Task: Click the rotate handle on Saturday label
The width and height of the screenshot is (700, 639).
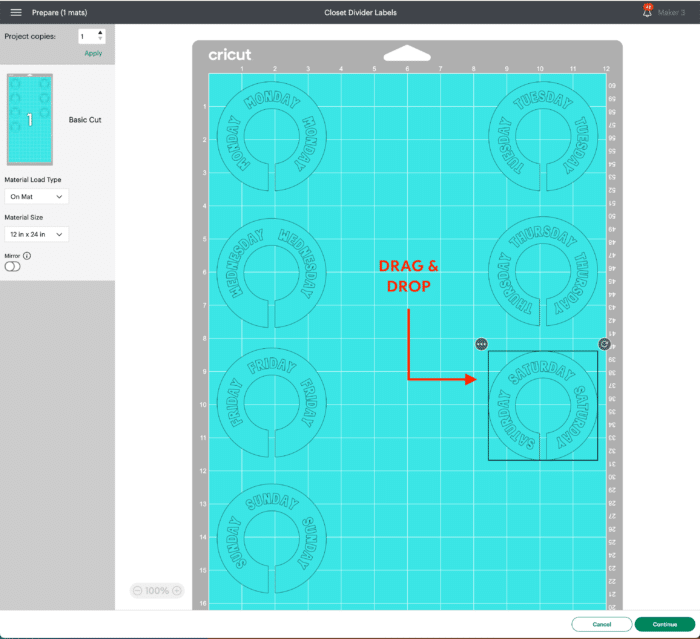Action: coord(604,344)
